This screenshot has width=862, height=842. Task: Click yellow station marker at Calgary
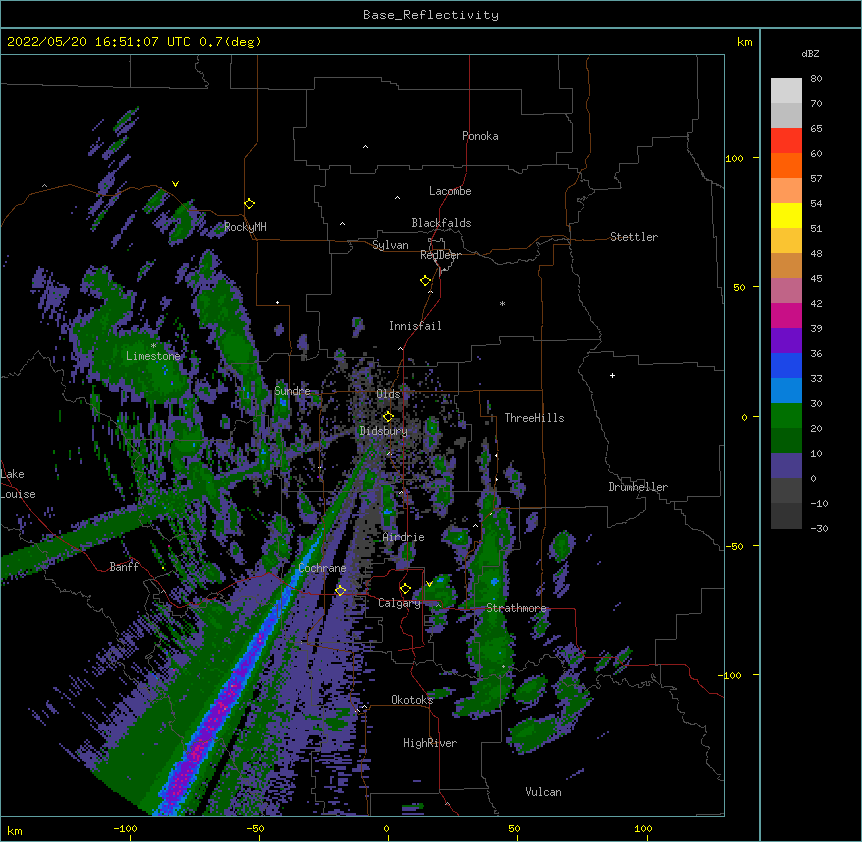(405, 589)
